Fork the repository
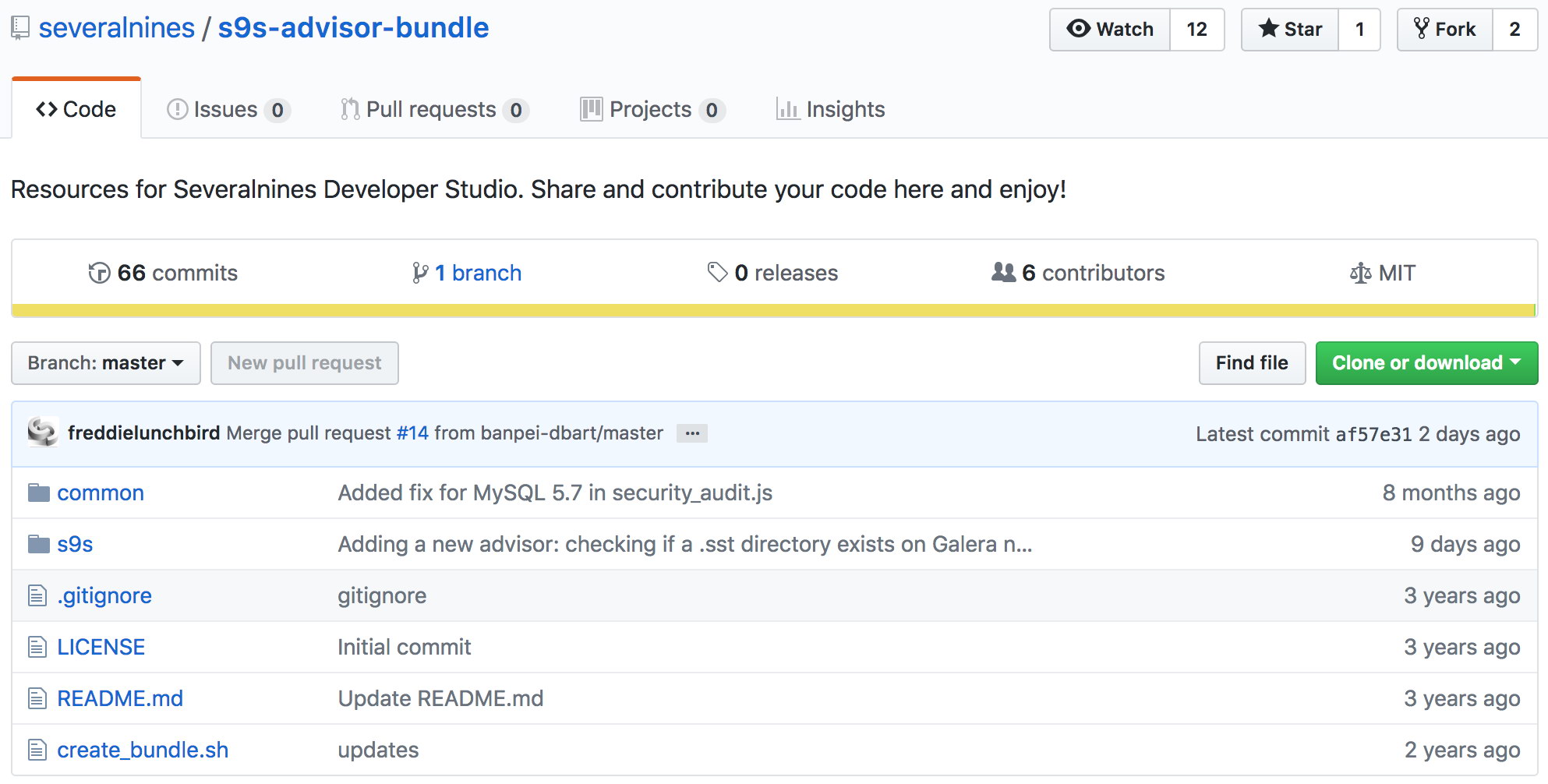The image size is (1548, 784). pos(1445,30)
